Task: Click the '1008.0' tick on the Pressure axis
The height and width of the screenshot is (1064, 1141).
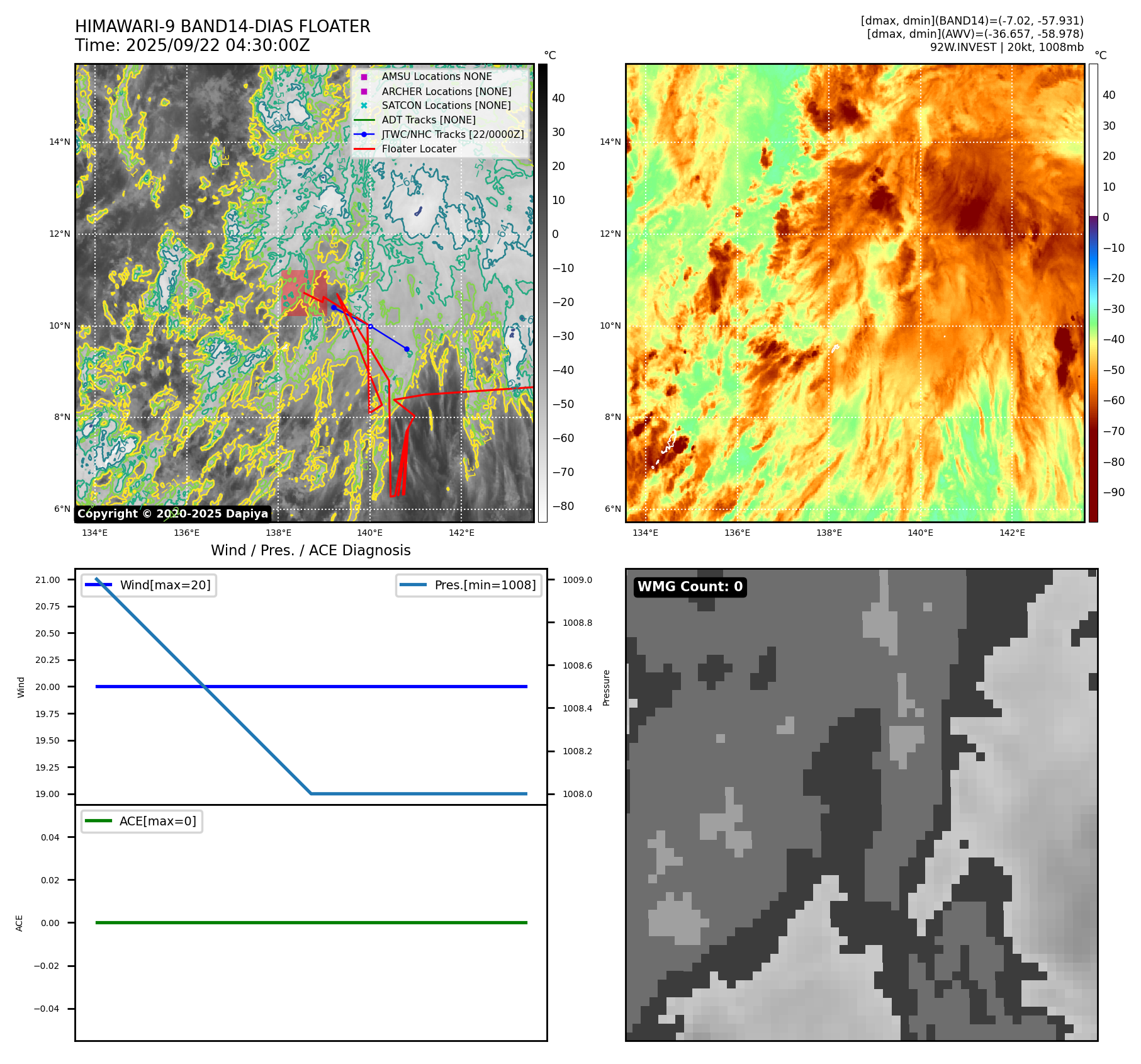Action: coord(577,794)
